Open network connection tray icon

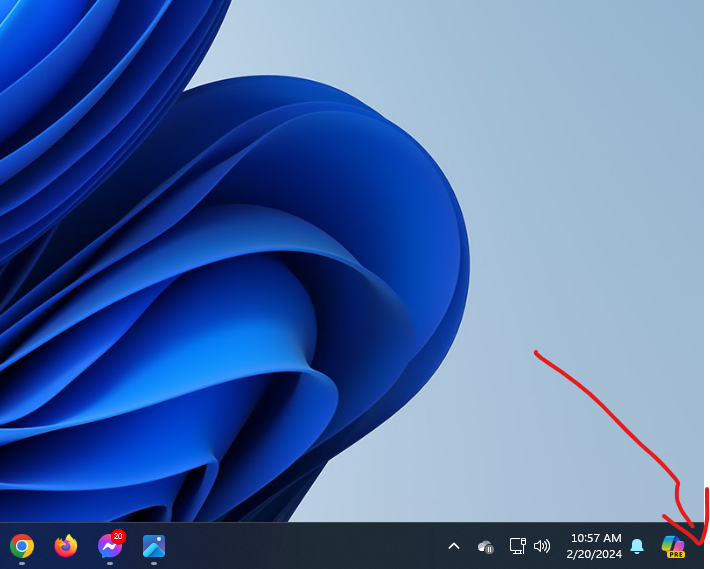(x=518, y=546)
